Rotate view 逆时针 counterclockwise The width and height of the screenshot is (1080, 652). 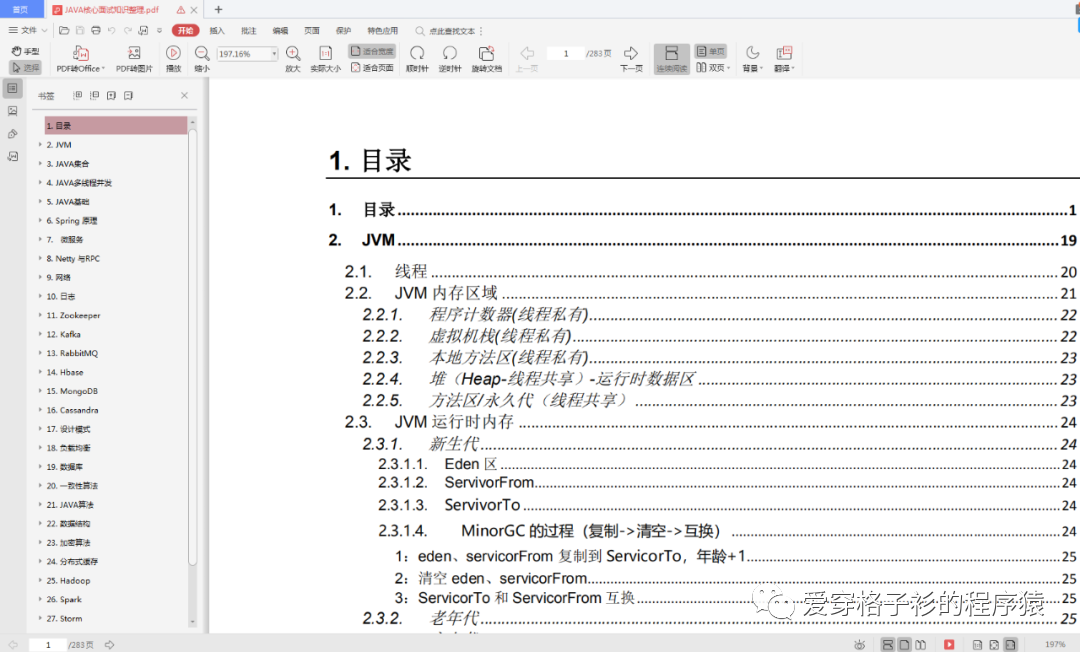pos(450,59)
